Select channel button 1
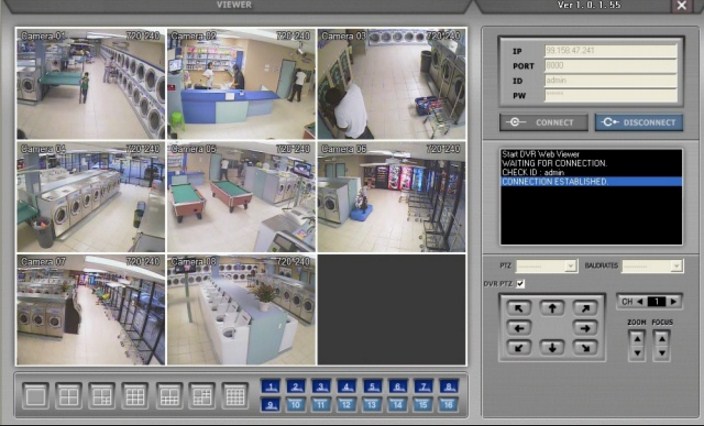This screenshot has height=426, width=704. (270, 386)
